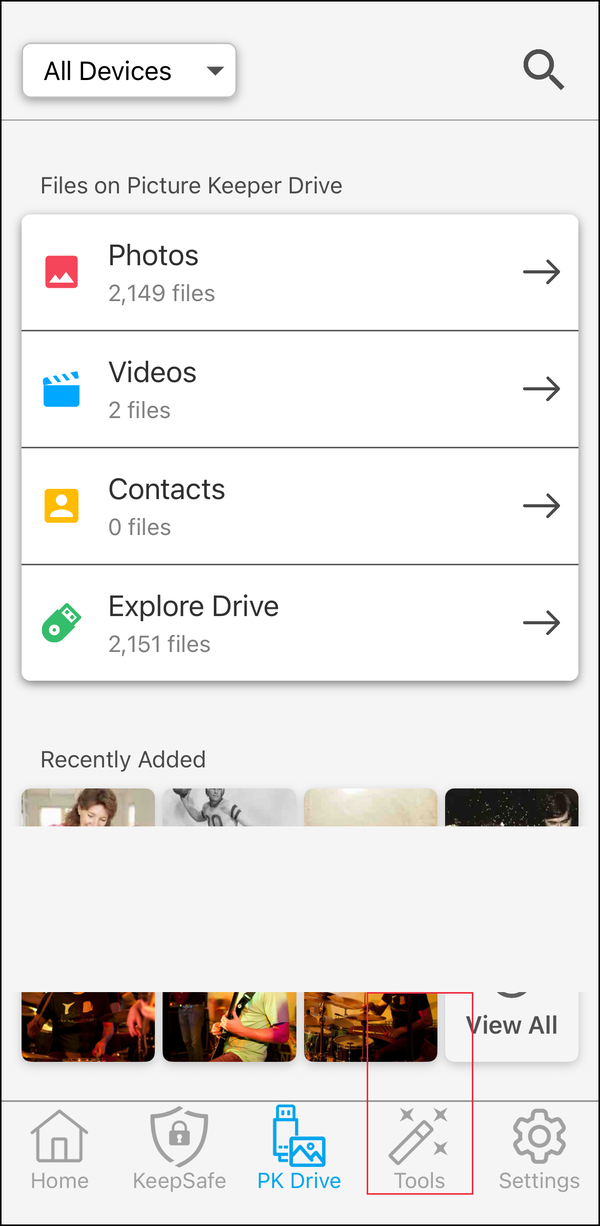
Task: Click the arrow on Videos row
Action: tap(542, 389)
